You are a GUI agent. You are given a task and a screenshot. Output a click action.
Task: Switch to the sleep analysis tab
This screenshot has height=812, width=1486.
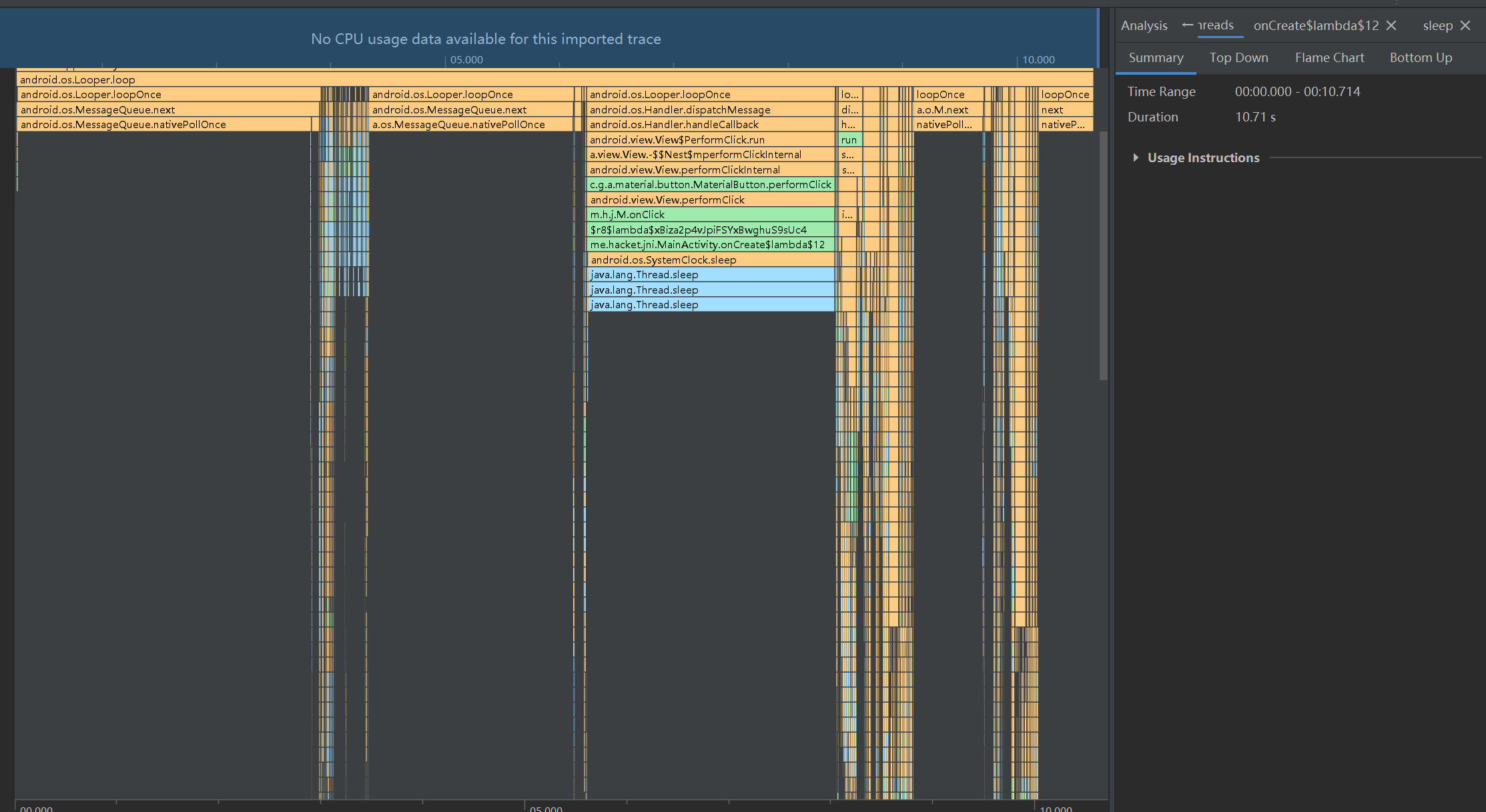coord(1437,25)
